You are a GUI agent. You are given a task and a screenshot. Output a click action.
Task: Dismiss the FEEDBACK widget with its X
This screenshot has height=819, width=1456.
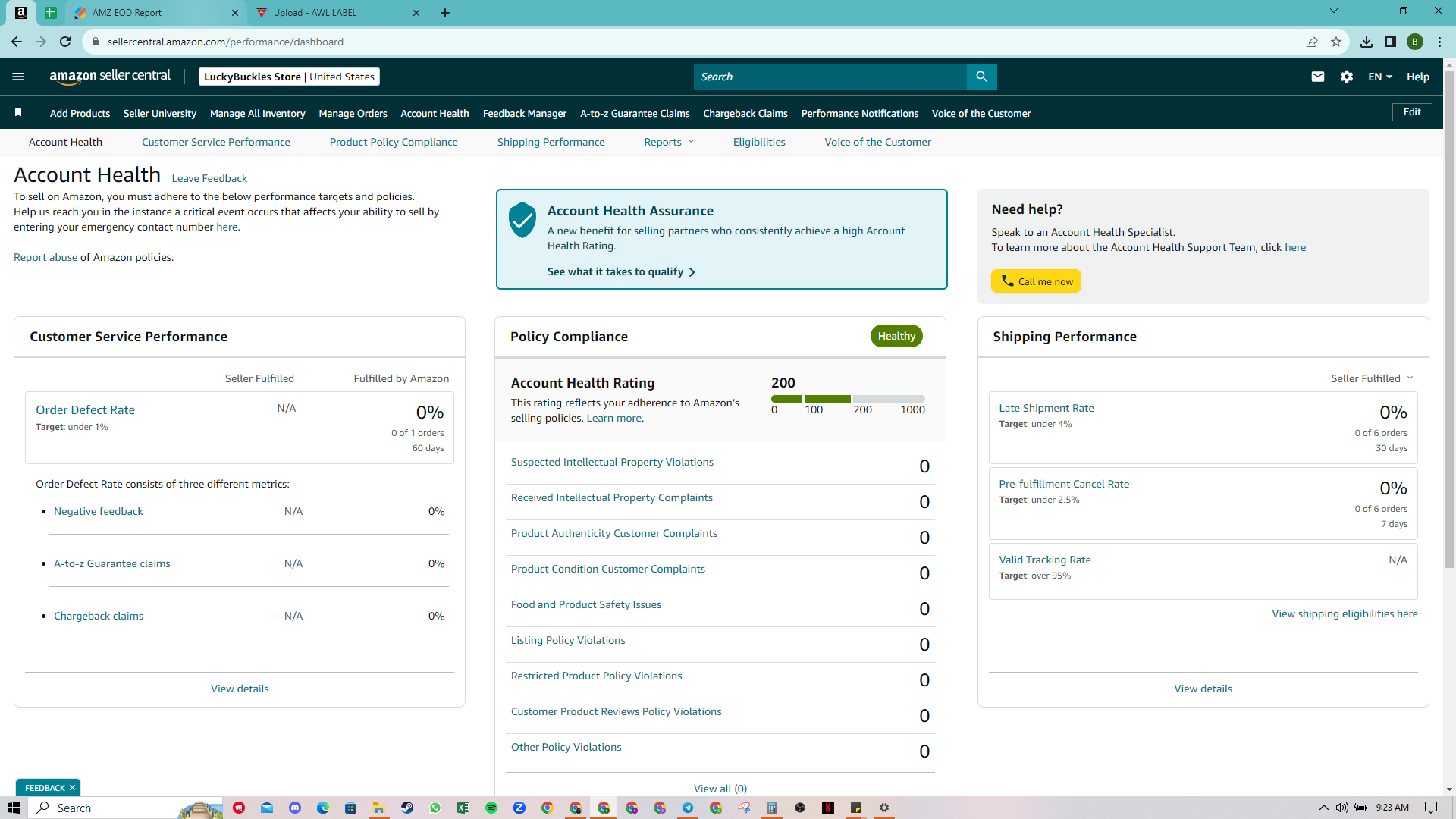(x=72, y=788)
